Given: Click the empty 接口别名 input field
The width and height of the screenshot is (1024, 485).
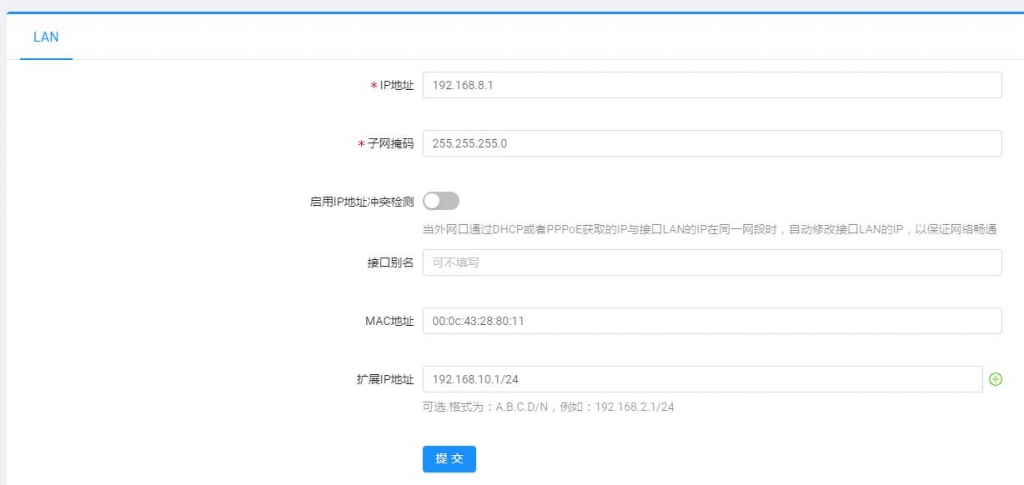Looking at the screenshot, I should pyautogui.click(x=711, y=263).
